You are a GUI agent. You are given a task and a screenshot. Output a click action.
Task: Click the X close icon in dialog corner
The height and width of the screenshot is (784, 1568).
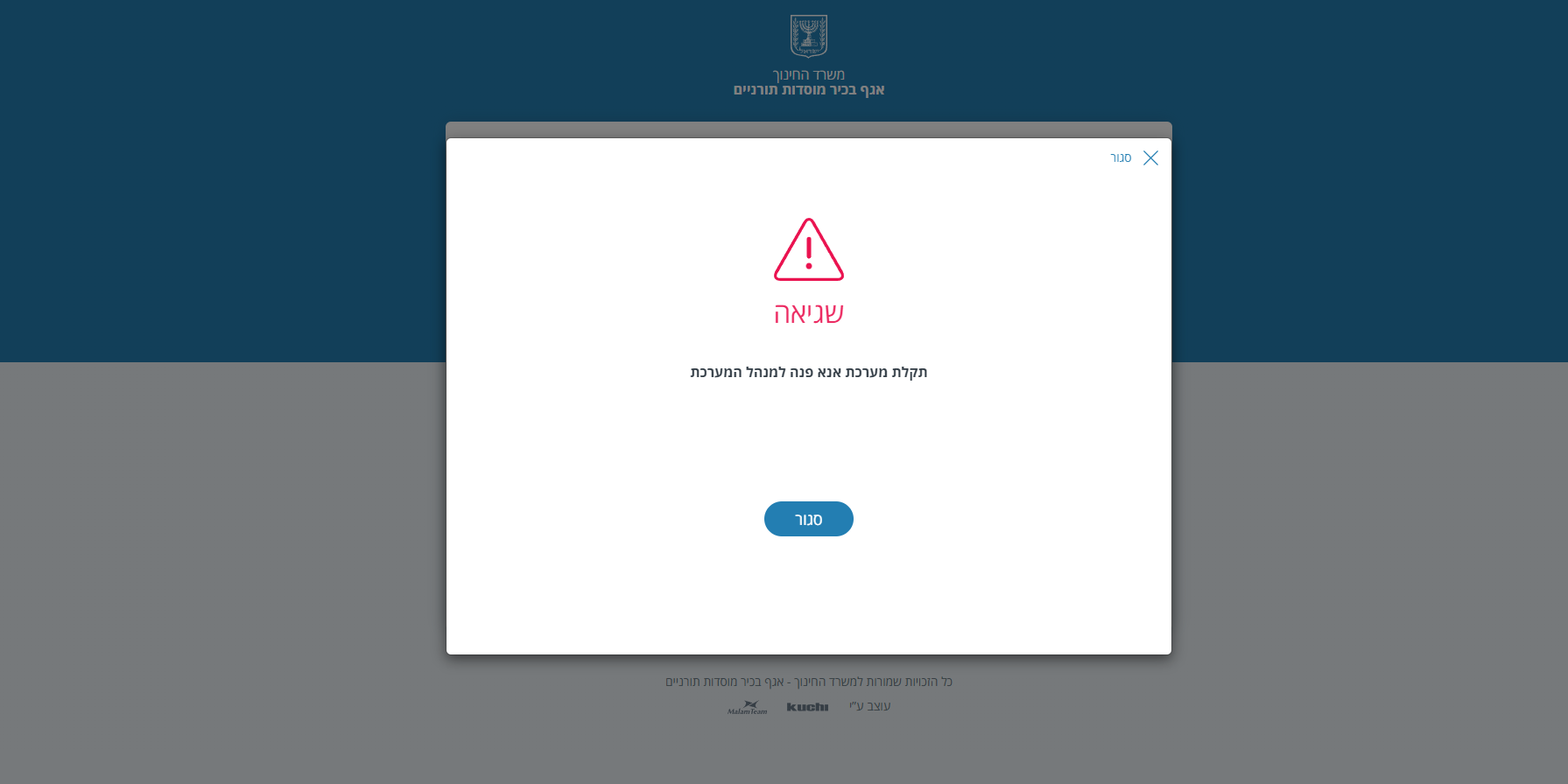[1150, 157]
